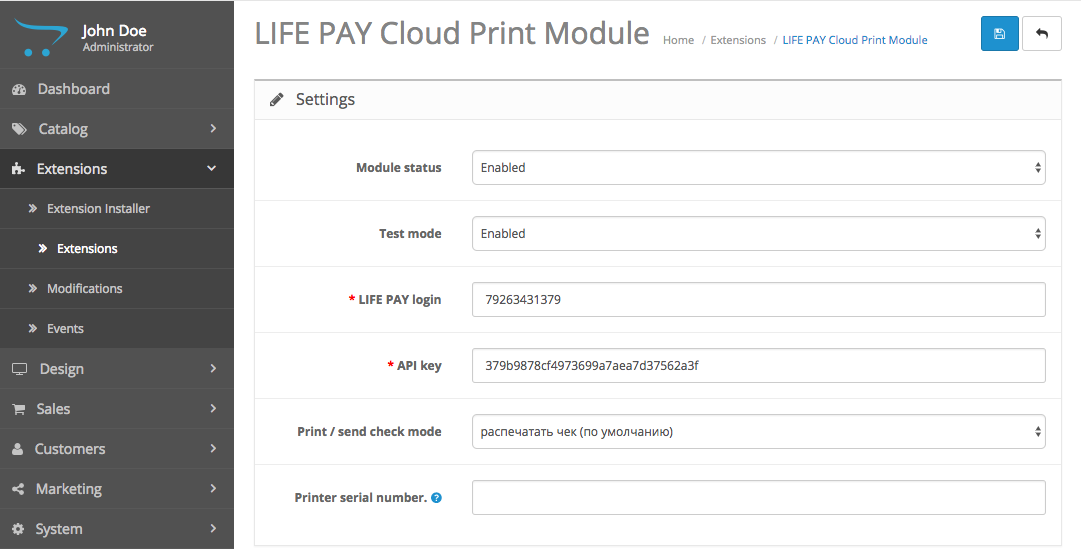Open the Test mode dropdown
The height and width of the screenshot is (549, 1081).
(x=758, y=234)
